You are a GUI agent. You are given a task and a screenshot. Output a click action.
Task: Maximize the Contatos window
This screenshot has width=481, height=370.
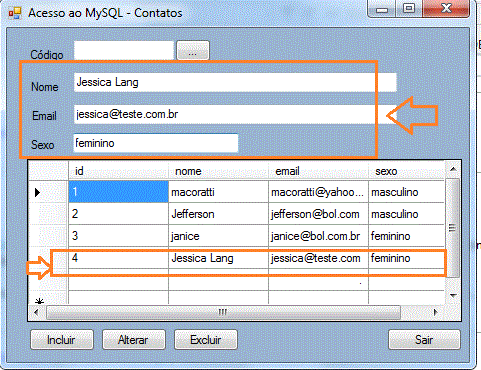click(x=409, y=9)
